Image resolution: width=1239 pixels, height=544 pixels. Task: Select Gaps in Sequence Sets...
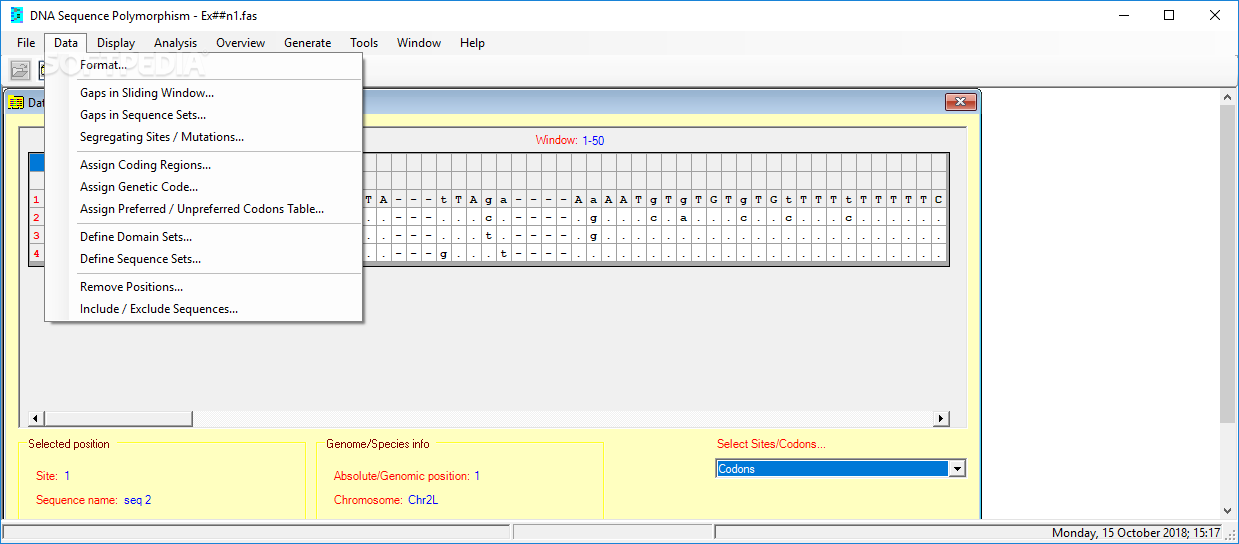point(204,115)
